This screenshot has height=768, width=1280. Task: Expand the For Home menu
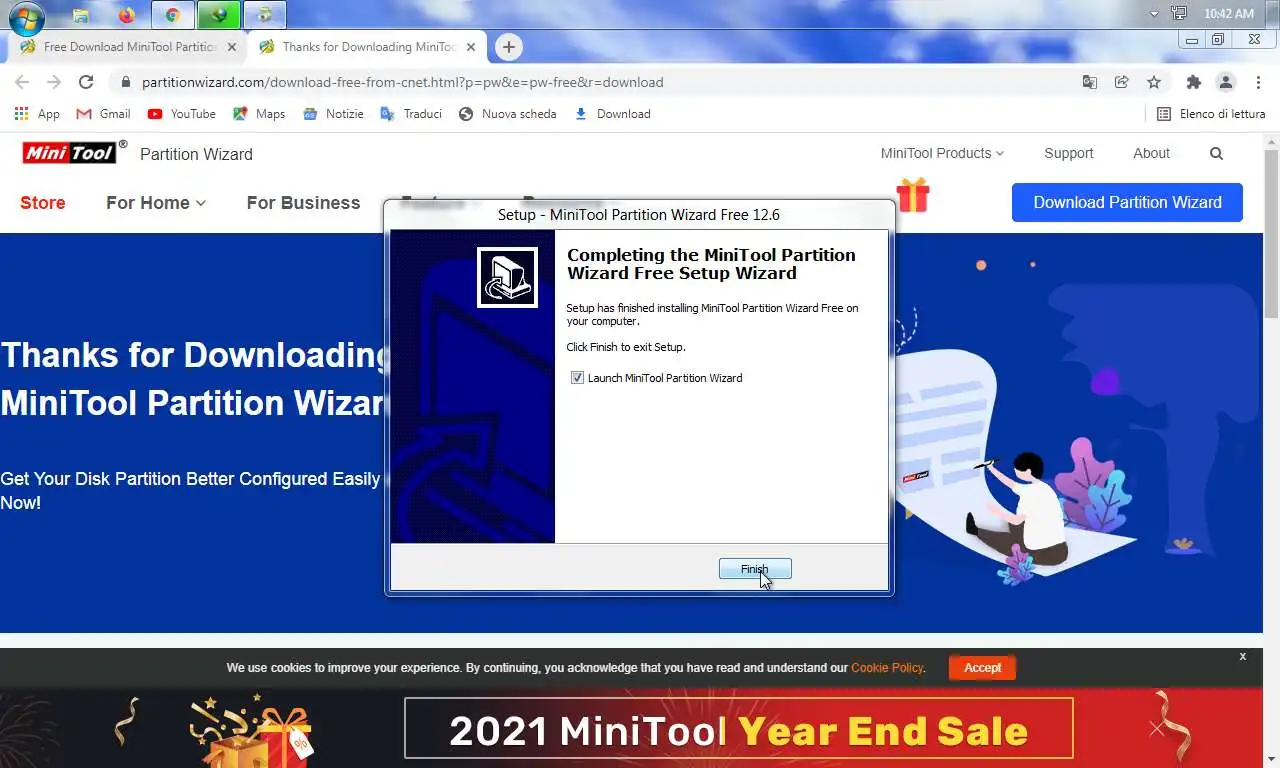(156, 202)
